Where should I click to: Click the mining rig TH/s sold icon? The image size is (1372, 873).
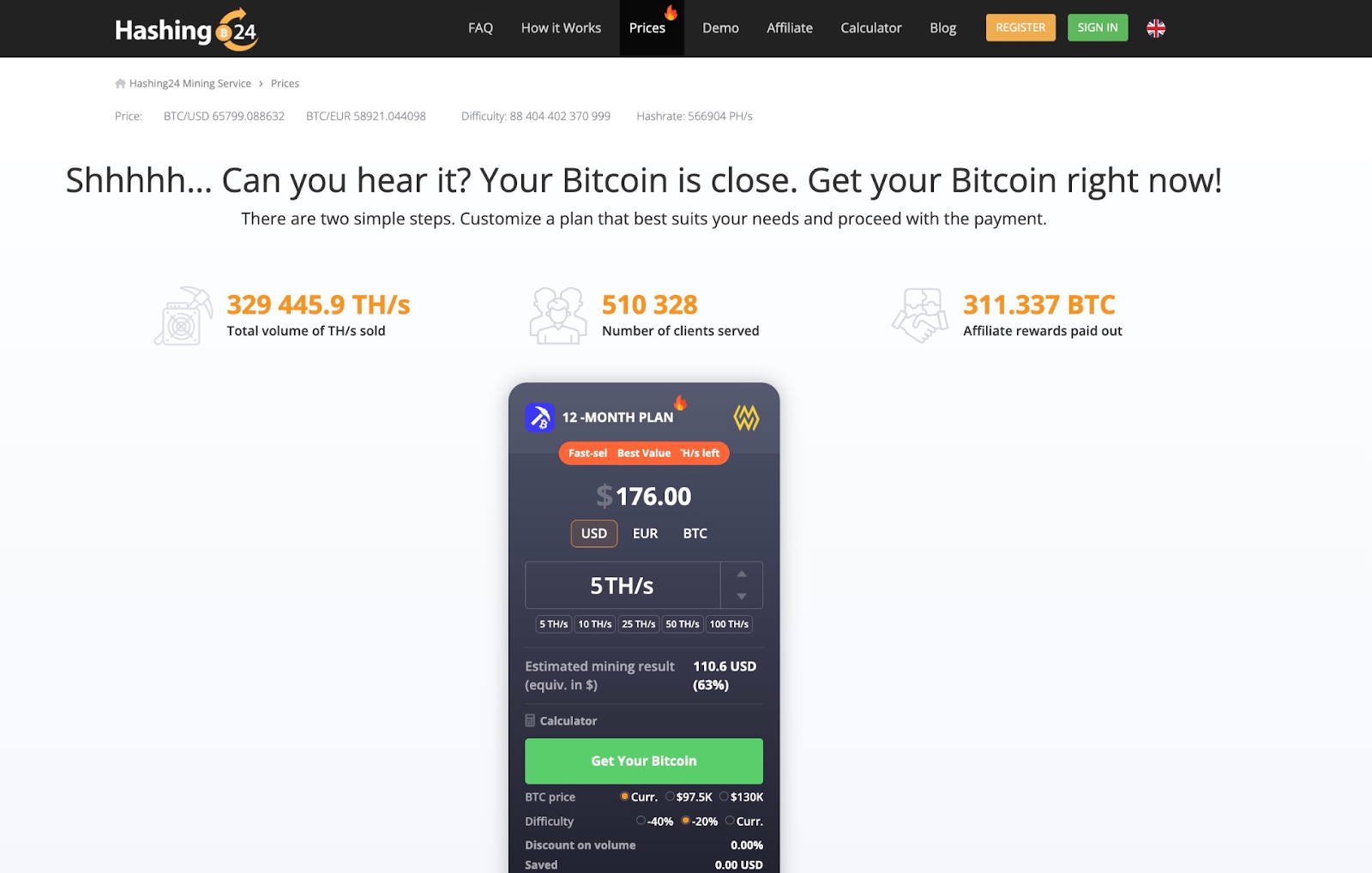(x=184, y=316)
